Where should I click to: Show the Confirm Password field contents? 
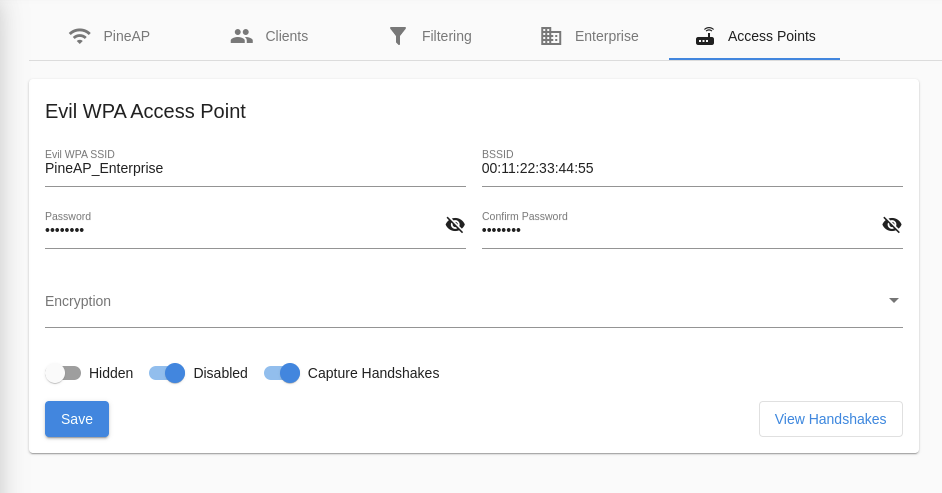[892, 225]
